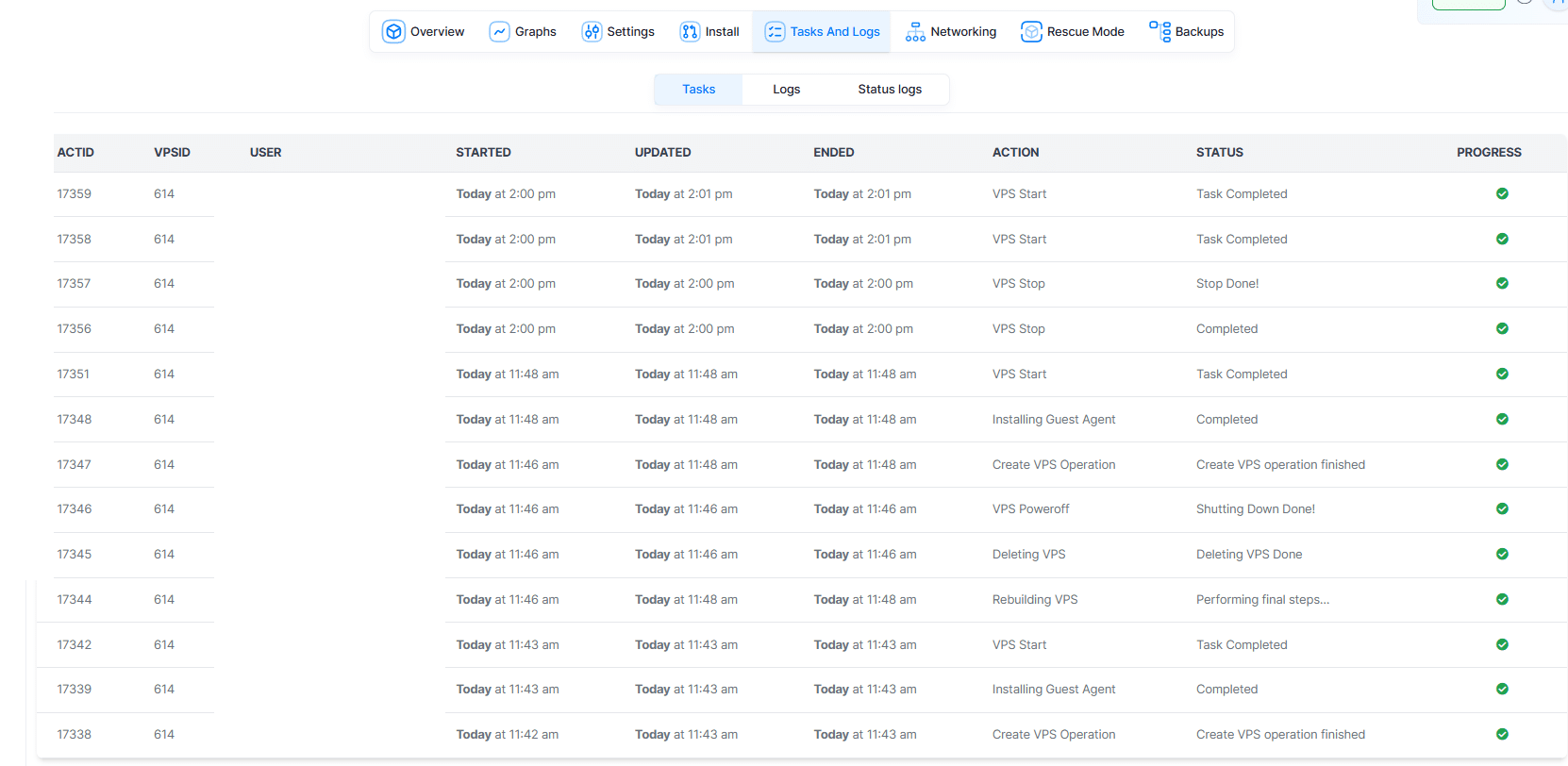Click the Deleting VPS Done status text
The image size is (1568, 766).
[x=1248, y=555]
